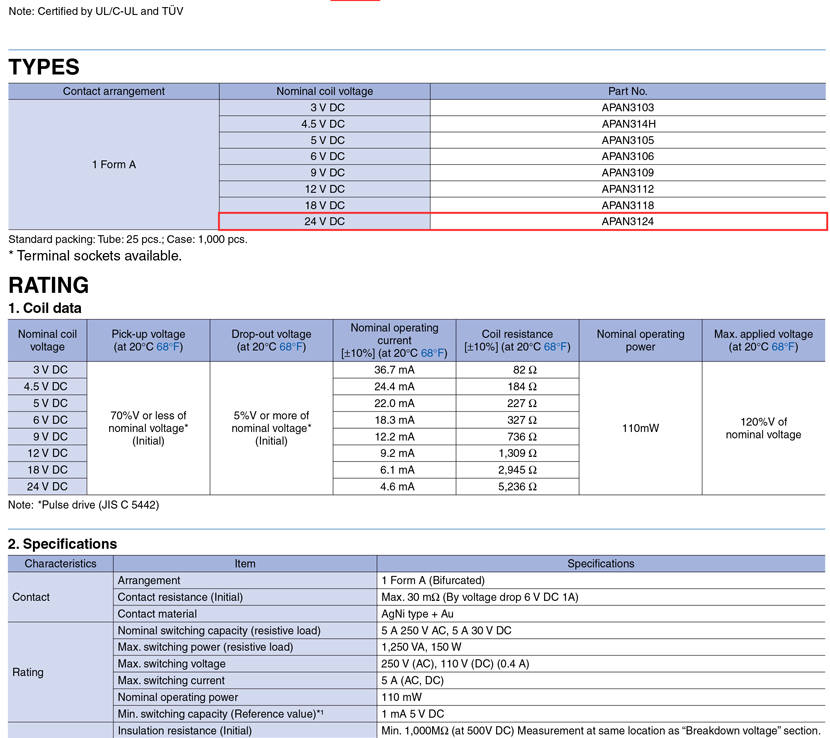Click part number APAN3112

click(x=627, y=189)
